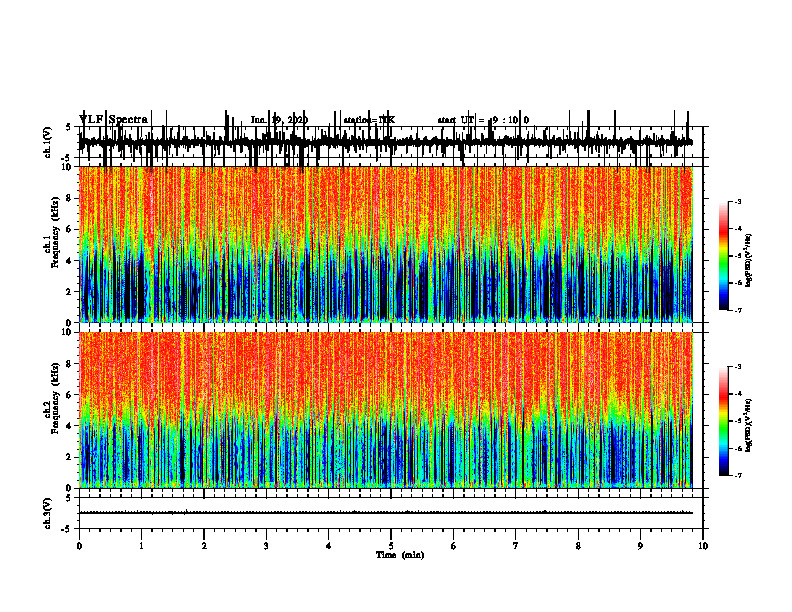Click time axis tick label 0

click(79, 546)
